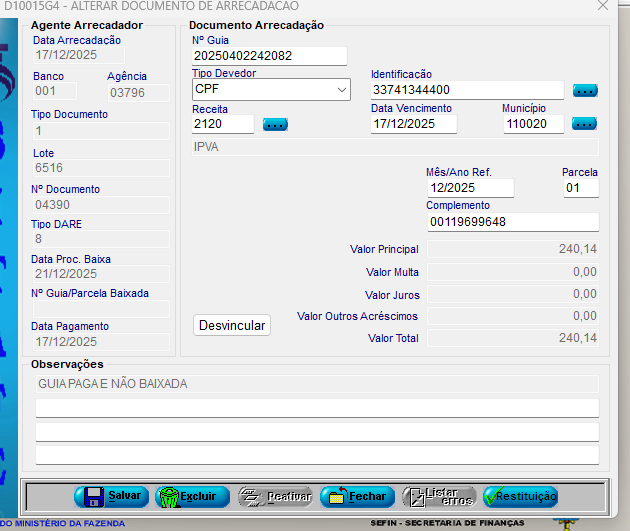Open lookup button next to Identificação field
The image size is (630, 531).
[x=585, y=91]
